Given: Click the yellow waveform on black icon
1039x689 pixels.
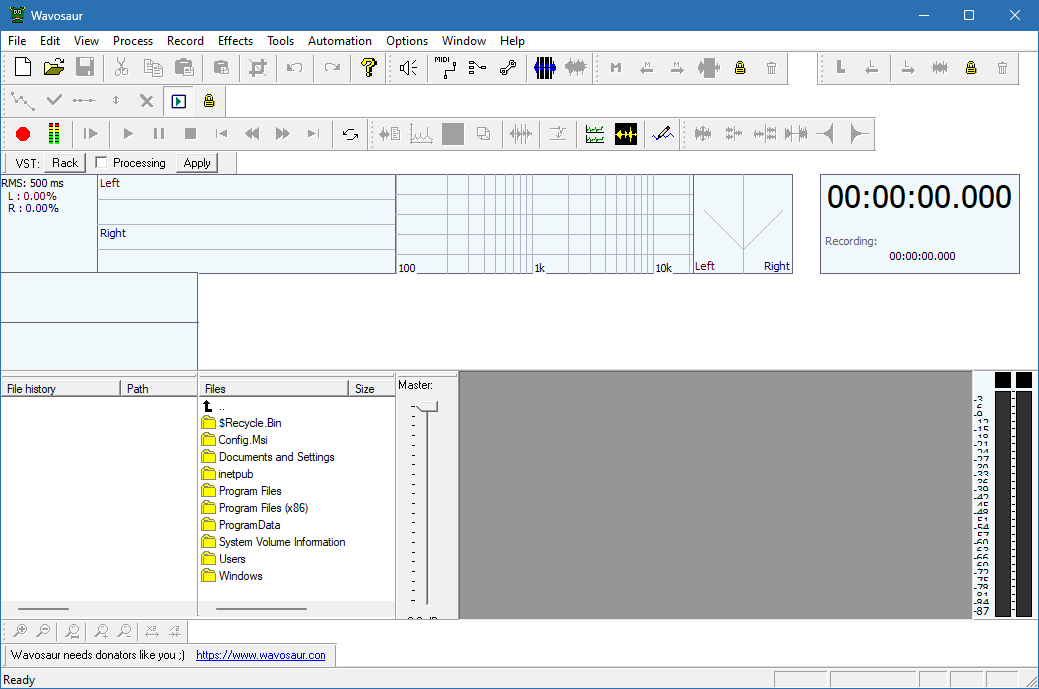Looking at the screenshot, I should tap(626, 134).
